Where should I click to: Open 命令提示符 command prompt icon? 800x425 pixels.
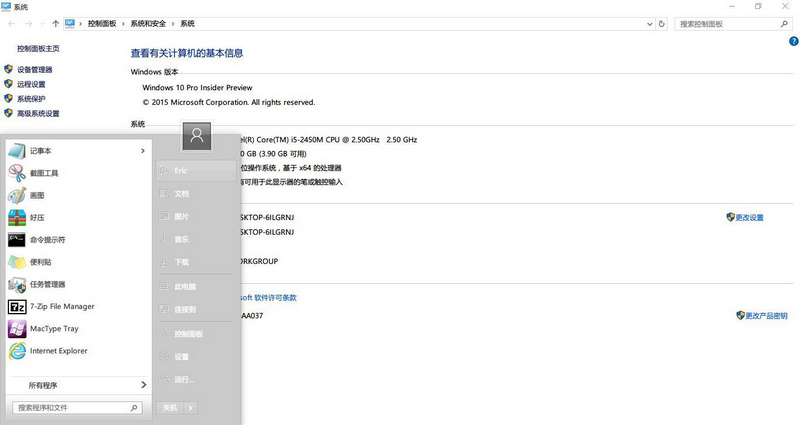pyautogui.click(x=17, y=240)
